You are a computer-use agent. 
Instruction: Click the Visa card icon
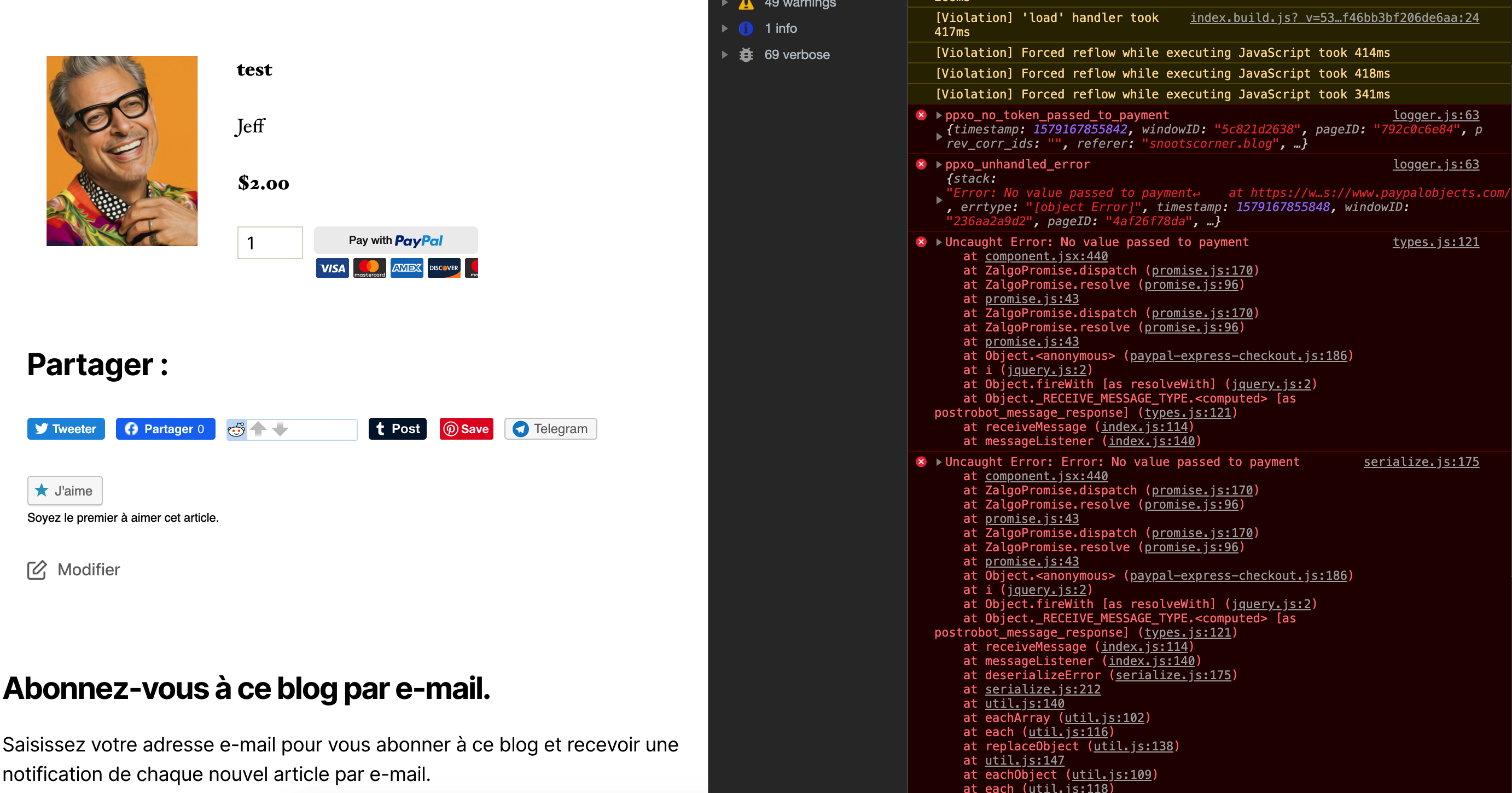click(332, 268)
